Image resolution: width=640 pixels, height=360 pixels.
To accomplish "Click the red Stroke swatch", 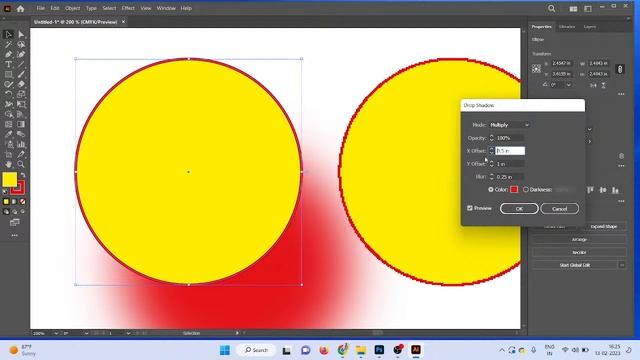I will pyautogui.click(x=20, y=189).
